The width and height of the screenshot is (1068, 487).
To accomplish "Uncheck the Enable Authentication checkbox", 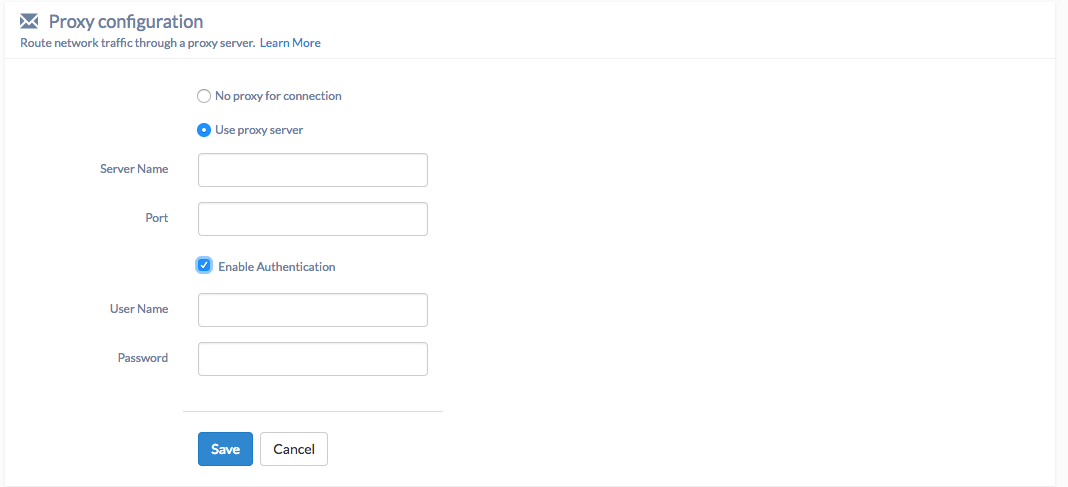I will (204, 265).
